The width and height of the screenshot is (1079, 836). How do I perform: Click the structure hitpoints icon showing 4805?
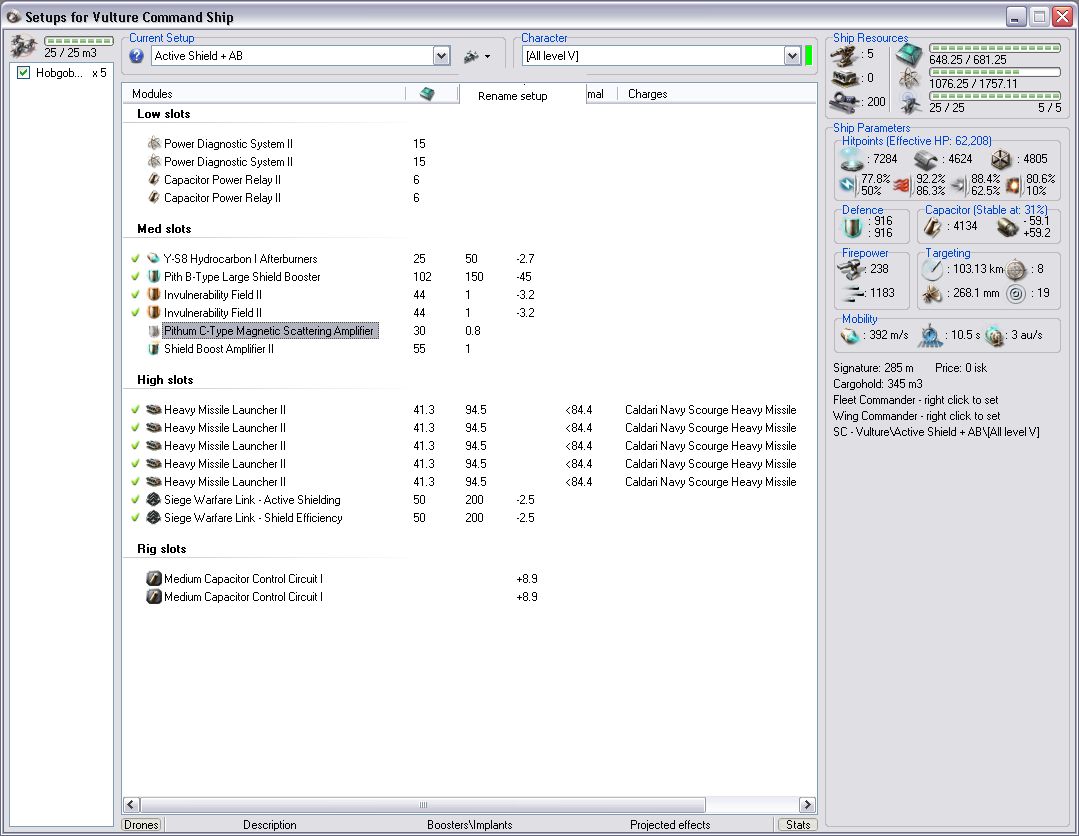pyautogui.click(x=1001, y=160)
